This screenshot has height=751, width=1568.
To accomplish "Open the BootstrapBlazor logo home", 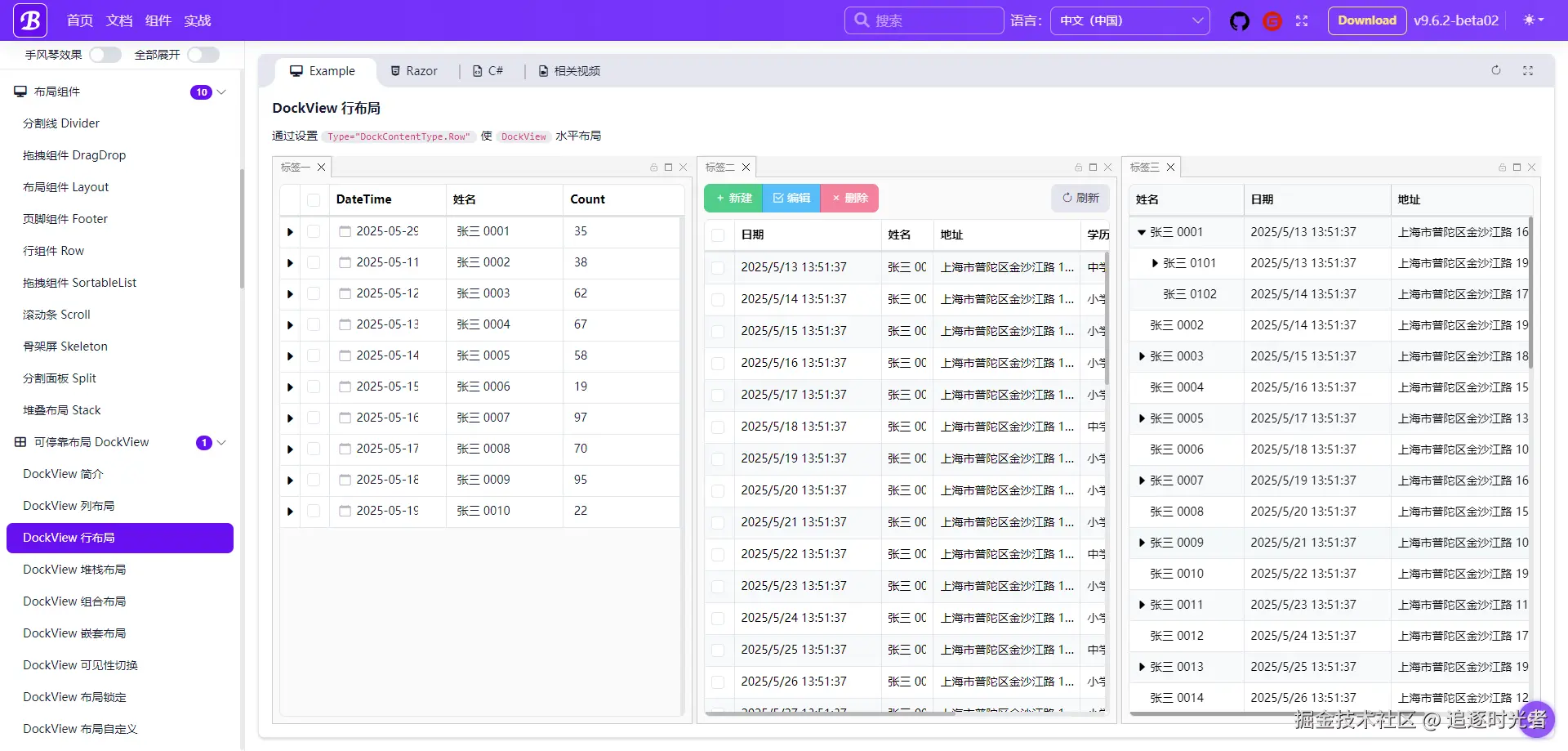I will pyautogui.click(x=30, y=20).
